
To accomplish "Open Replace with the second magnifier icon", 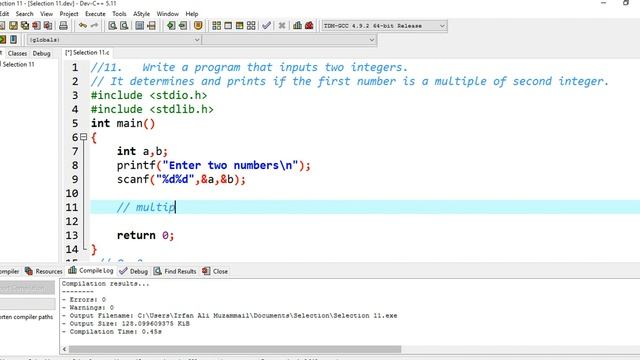I will pos(124,26).
